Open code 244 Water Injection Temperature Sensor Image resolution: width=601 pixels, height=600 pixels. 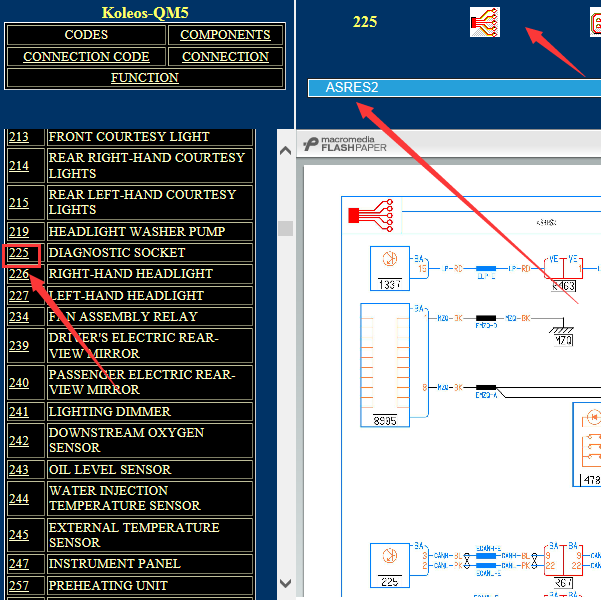(x=19, y=498)
